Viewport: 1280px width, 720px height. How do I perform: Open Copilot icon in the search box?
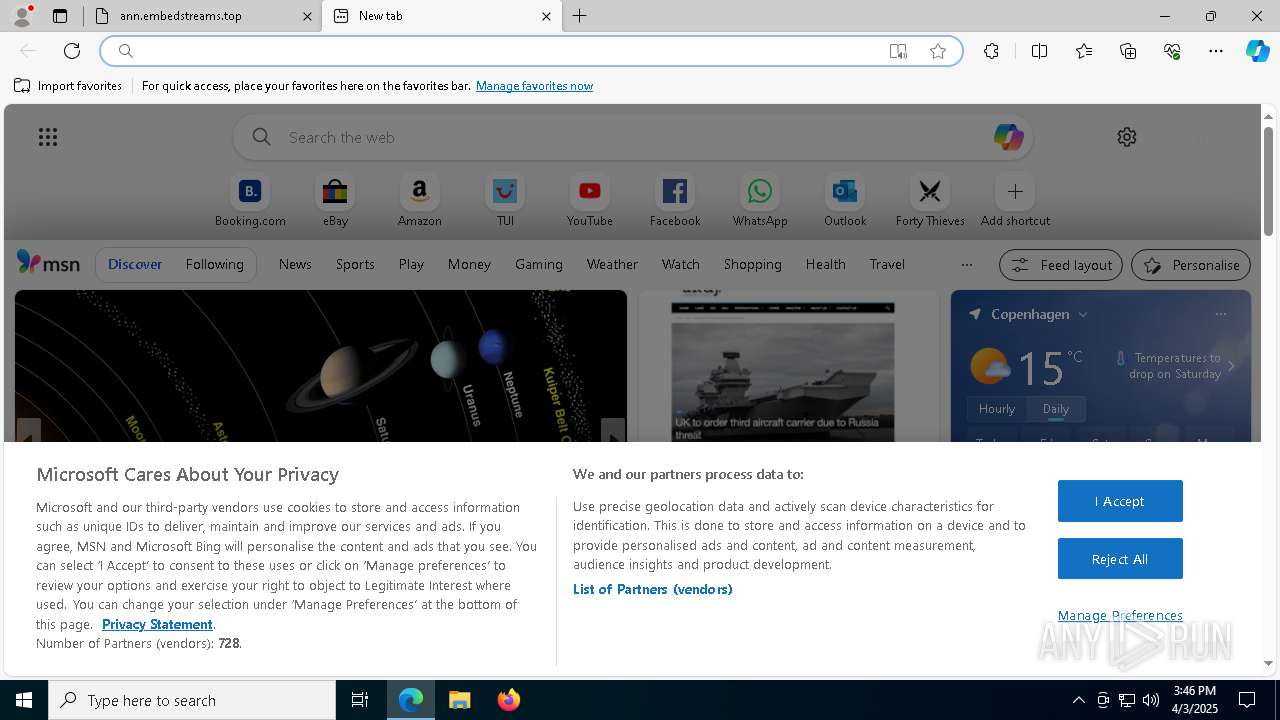(1008, 137)
